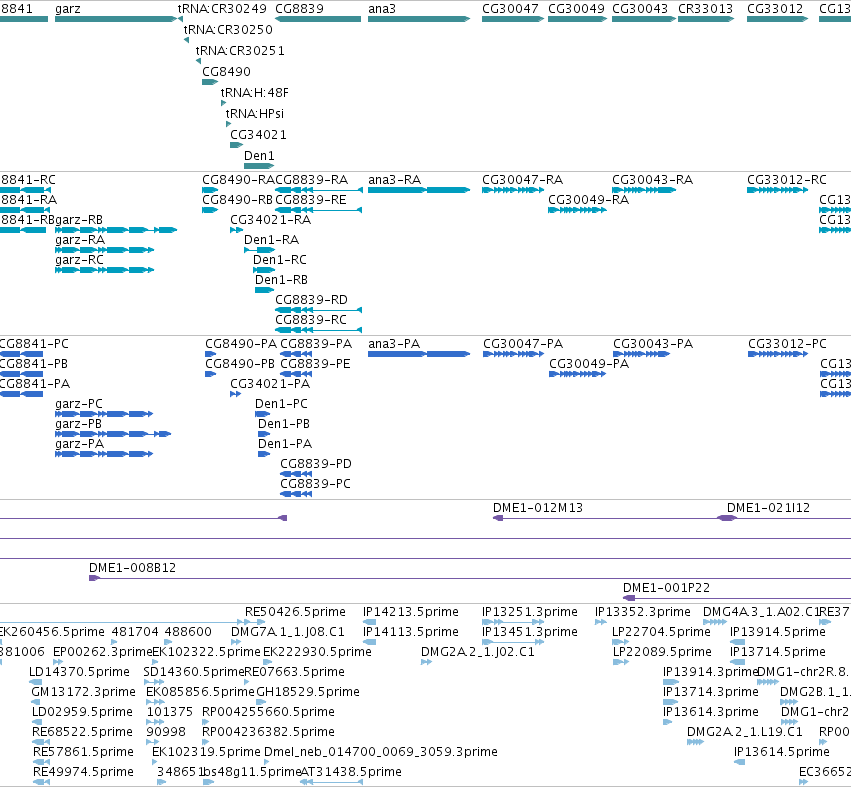Open the tRNA:H:48F feature
This screenshot has height=787, width=851.
click(x=255, y=93)
